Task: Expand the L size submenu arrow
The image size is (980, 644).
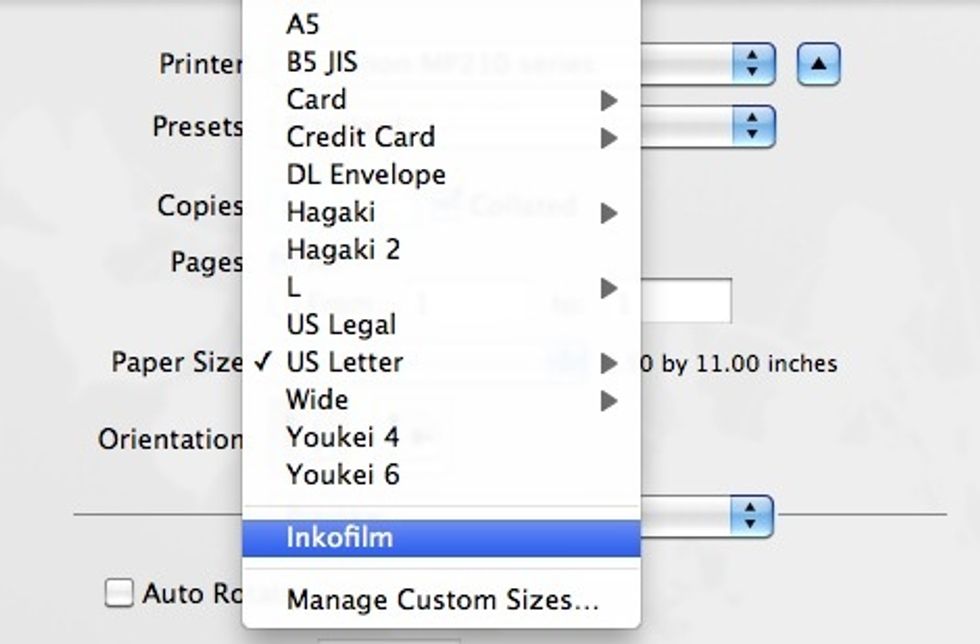Action: click(x=608, y=289)
